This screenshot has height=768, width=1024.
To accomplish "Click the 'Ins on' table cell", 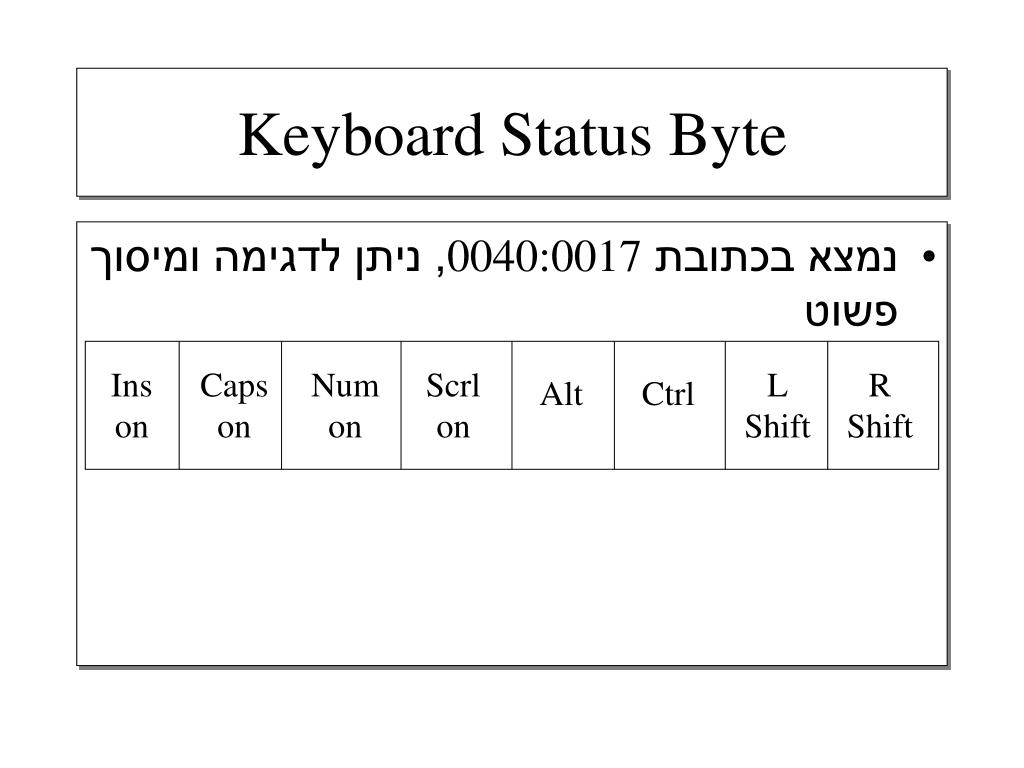I will [x=132, y=405].
